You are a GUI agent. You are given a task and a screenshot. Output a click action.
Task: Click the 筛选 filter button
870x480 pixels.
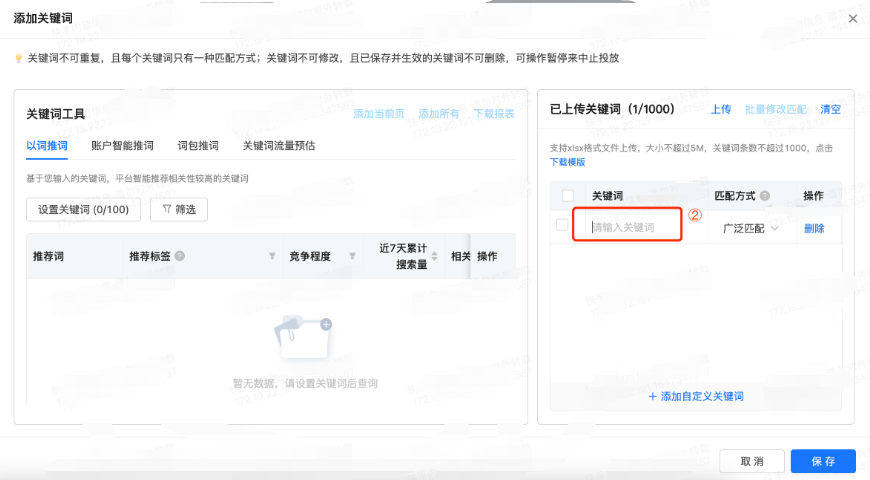click(x=179, y=210)
